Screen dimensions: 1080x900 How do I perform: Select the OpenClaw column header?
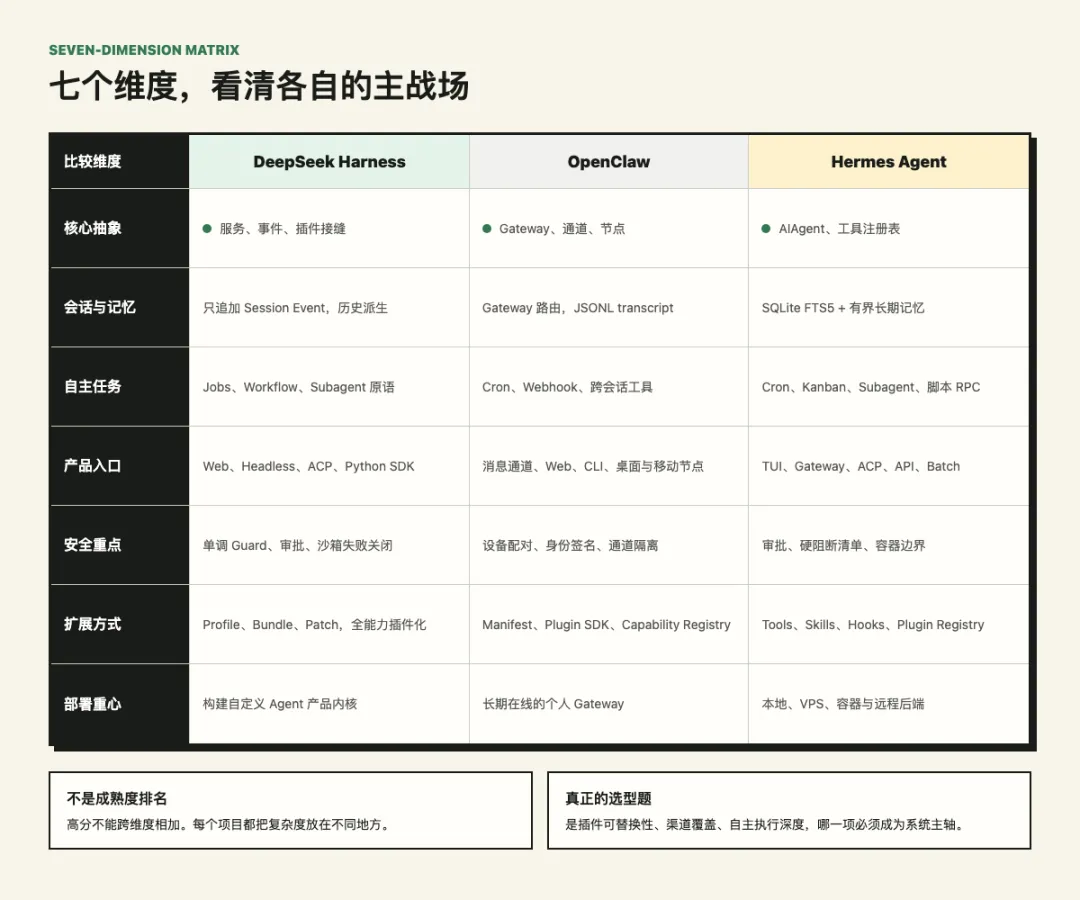tap(609, 162)
